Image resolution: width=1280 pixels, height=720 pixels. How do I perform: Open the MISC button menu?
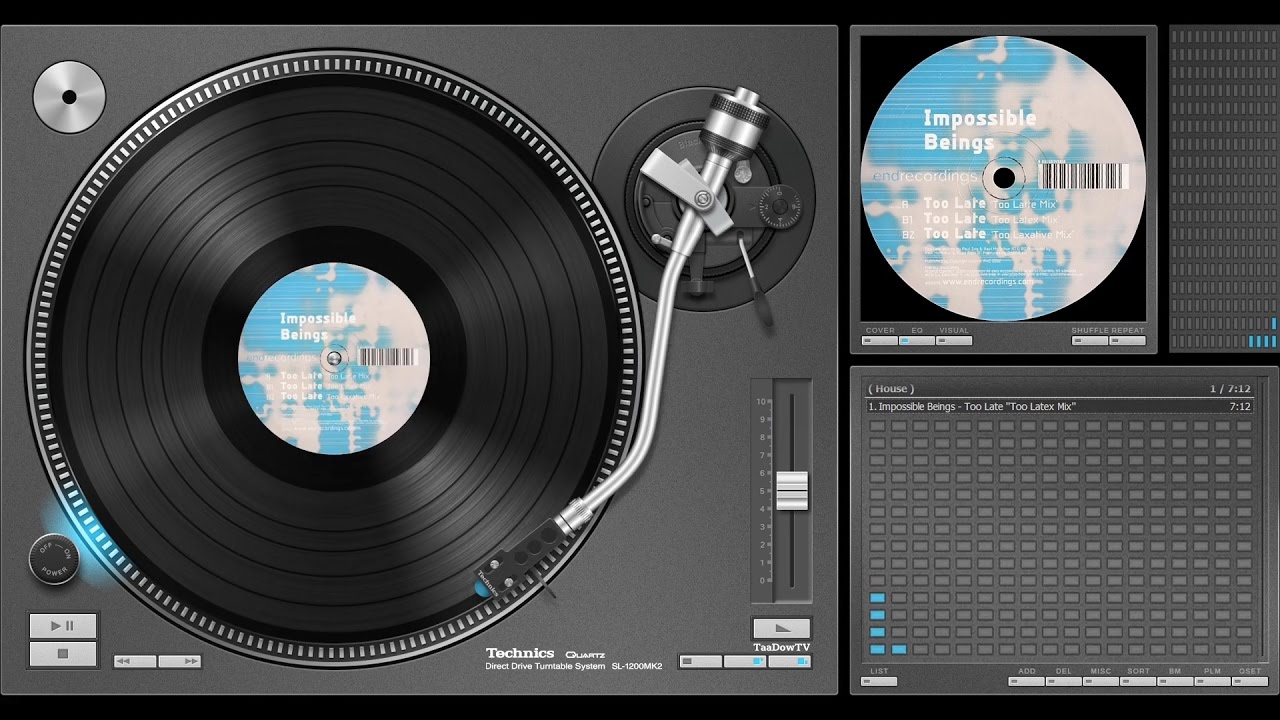[x=1101, y=681]
